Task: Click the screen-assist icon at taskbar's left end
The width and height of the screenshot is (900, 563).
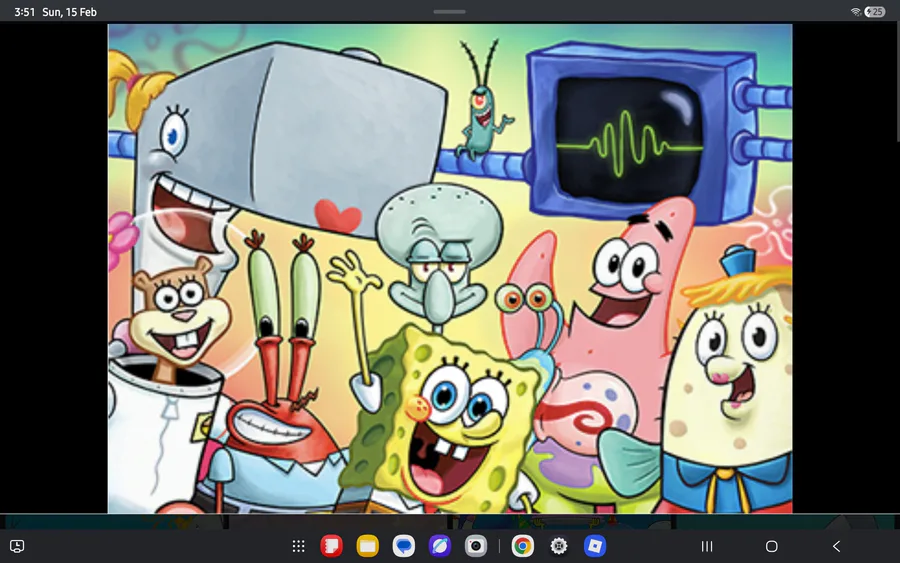Action: click(17, 546)
